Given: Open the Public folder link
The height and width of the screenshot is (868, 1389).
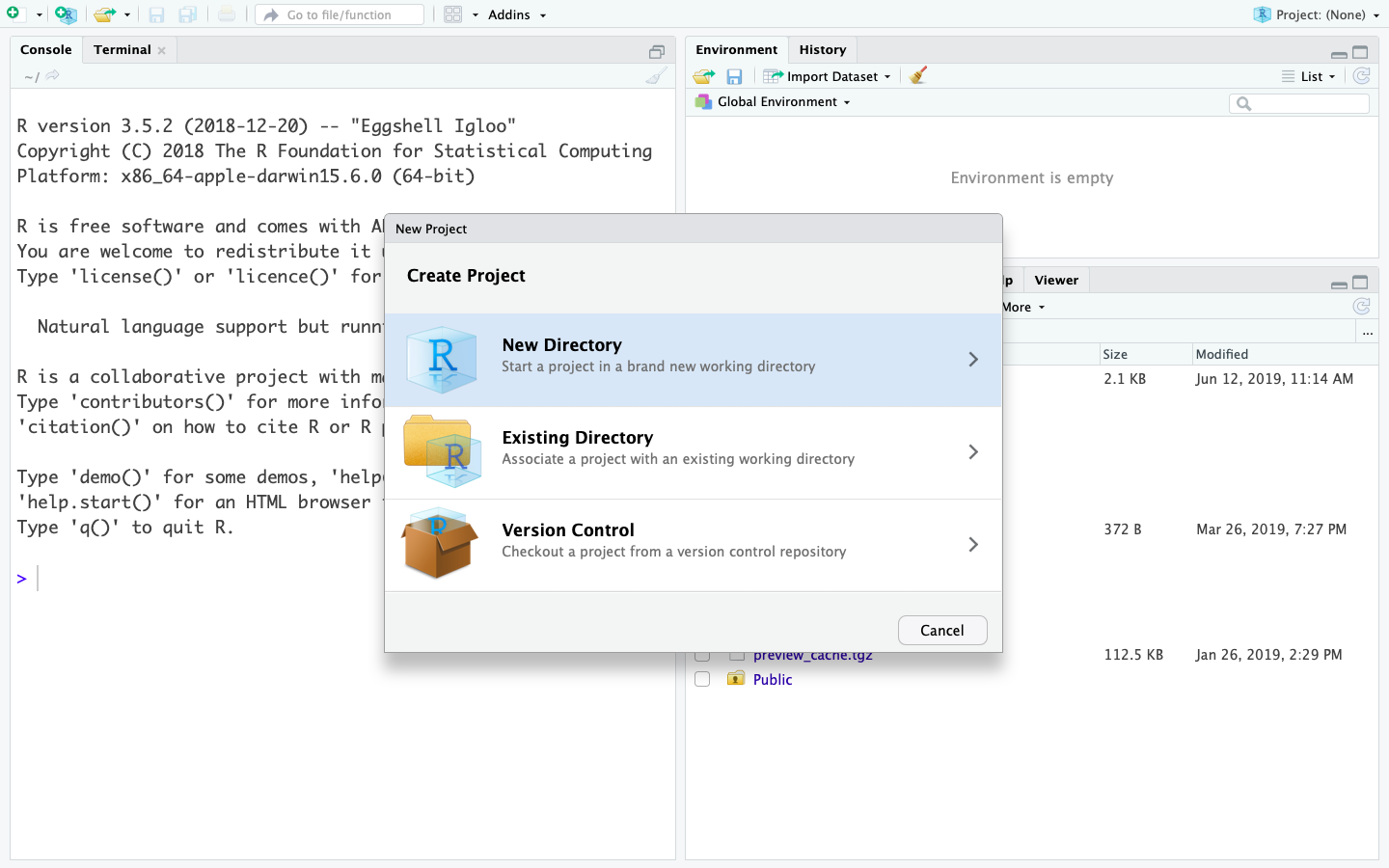Looking at the screenshot, I should click(x=773, y=679).
